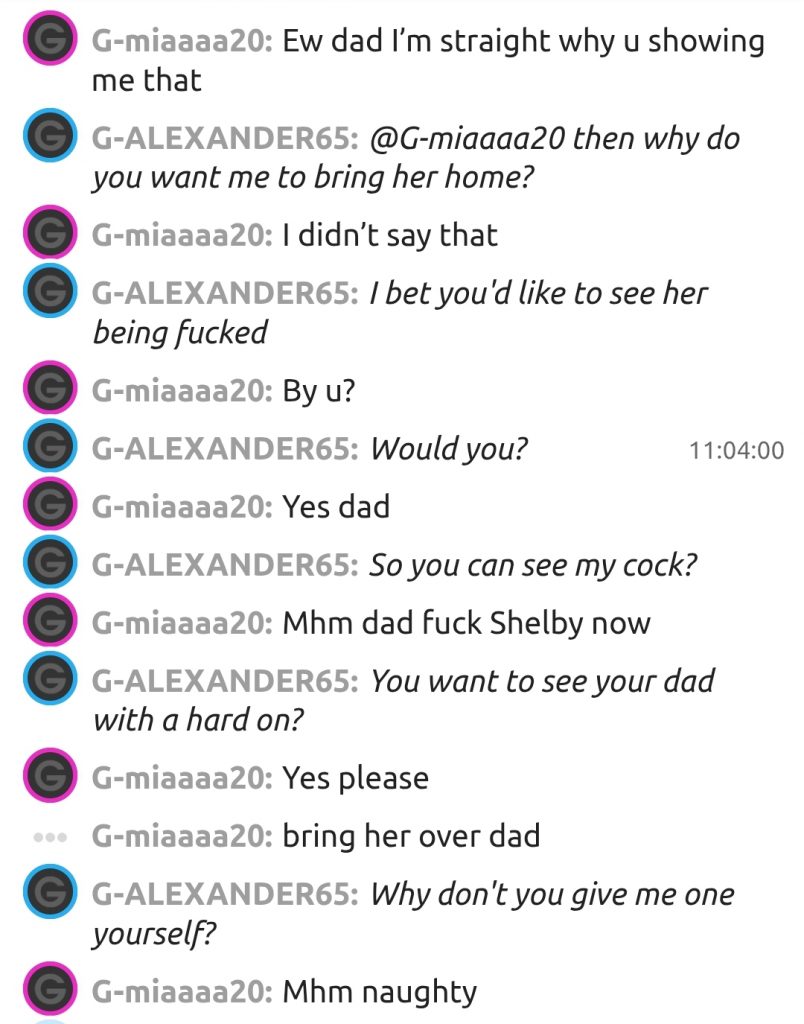The width and height of the screenshot is (804, 1024).
Task: Click G-ALEXANDER65's avatar beside the @G-miaaaa20 mention message
Action: [48, 138]
